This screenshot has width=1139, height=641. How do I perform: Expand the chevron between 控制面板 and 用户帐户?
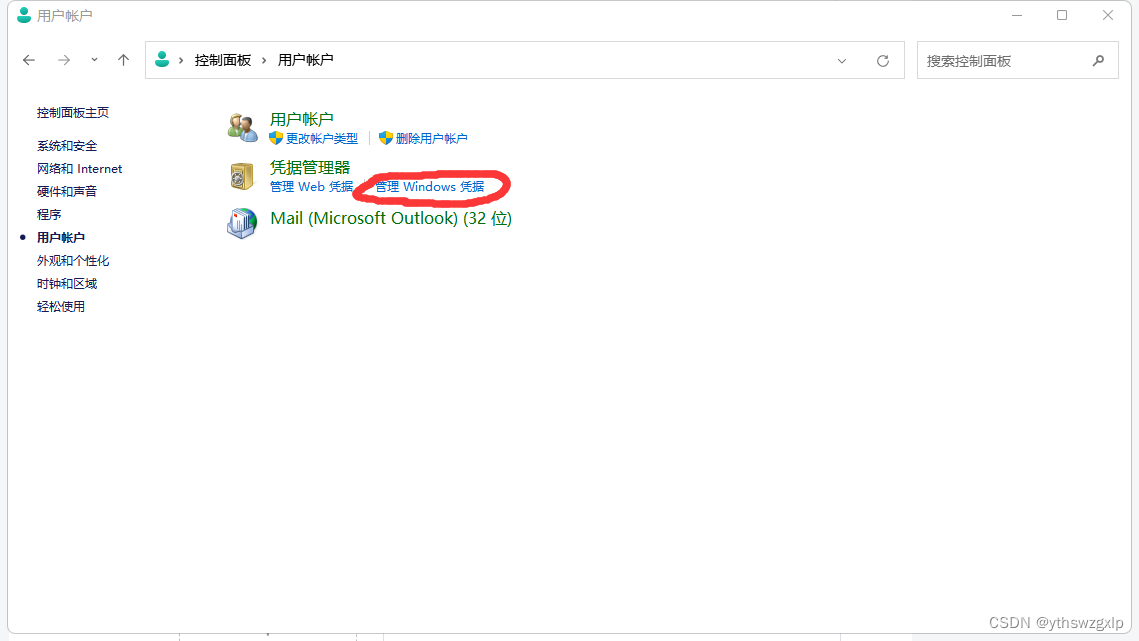264,60
